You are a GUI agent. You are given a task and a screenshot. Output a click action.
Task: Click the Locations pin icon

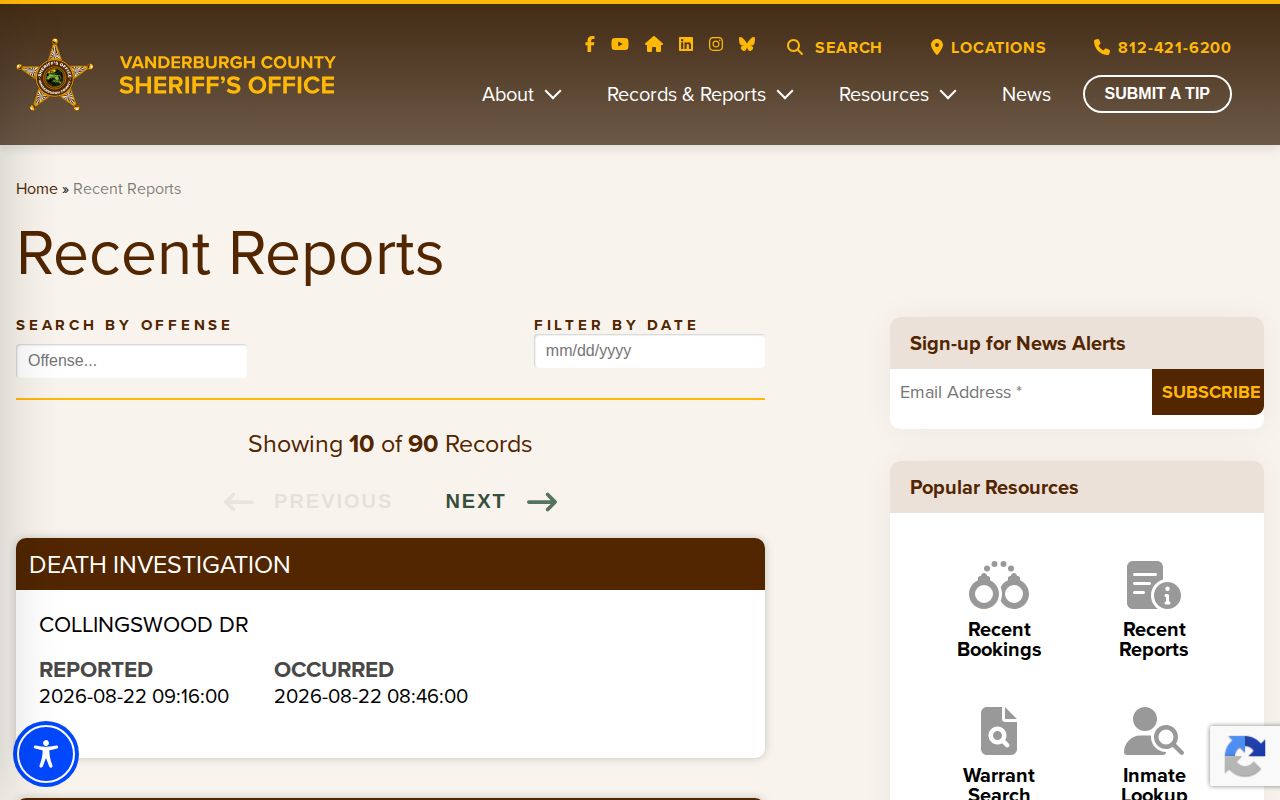(937, 47)
